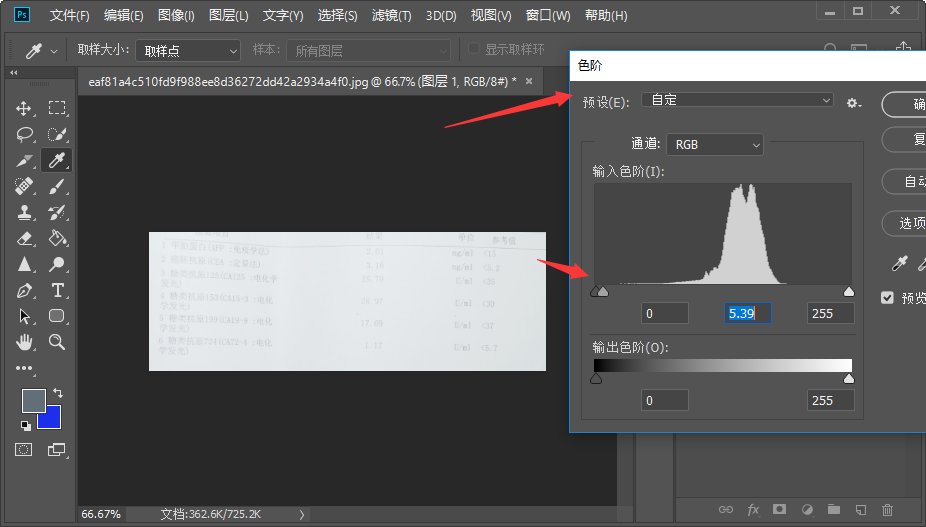Select the Horizontal Type tool
Image resolution: width=926 pixels, height=527 pixels.
click(57, 290)
